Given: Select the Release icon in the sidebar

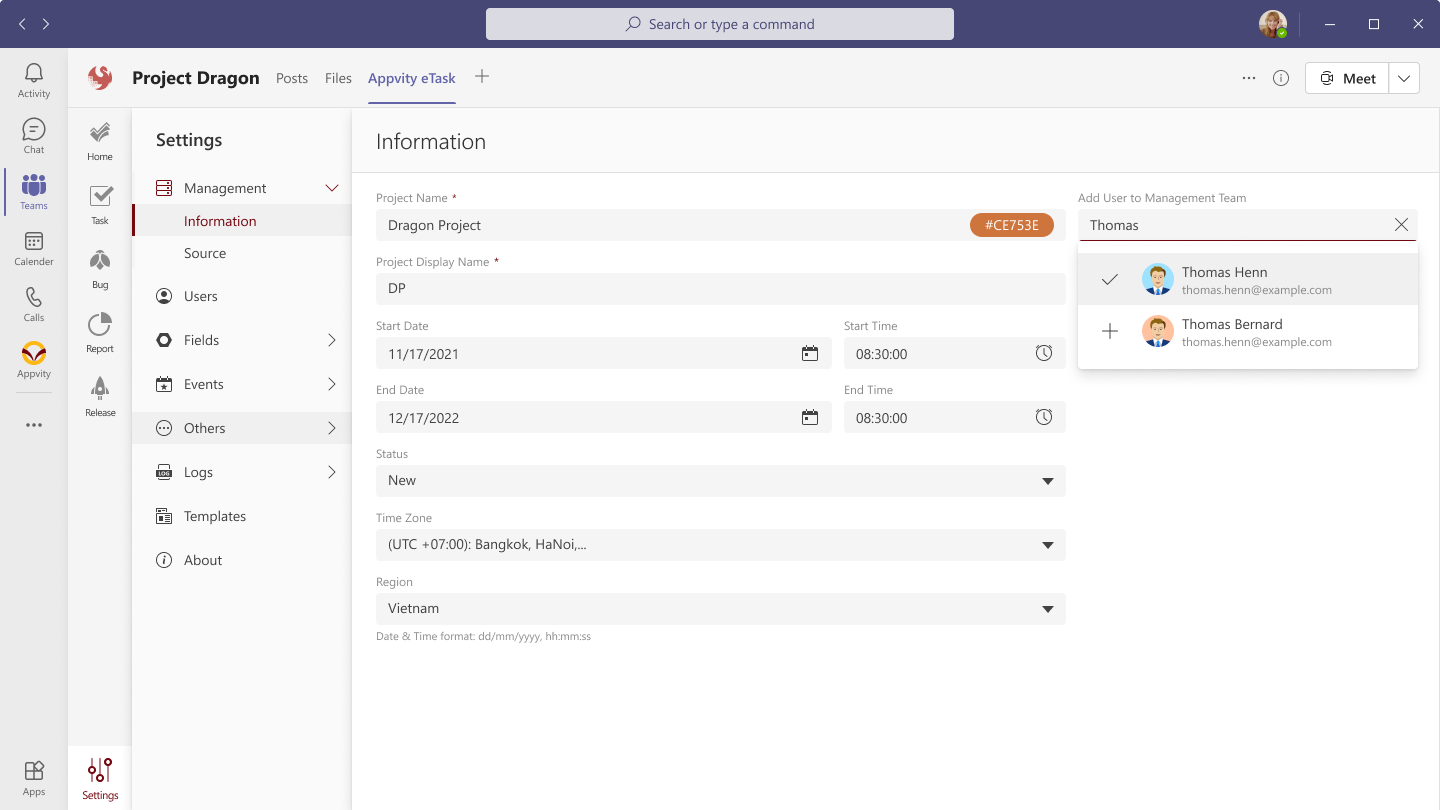Looking at the screenshot, I should coord(99,389).
